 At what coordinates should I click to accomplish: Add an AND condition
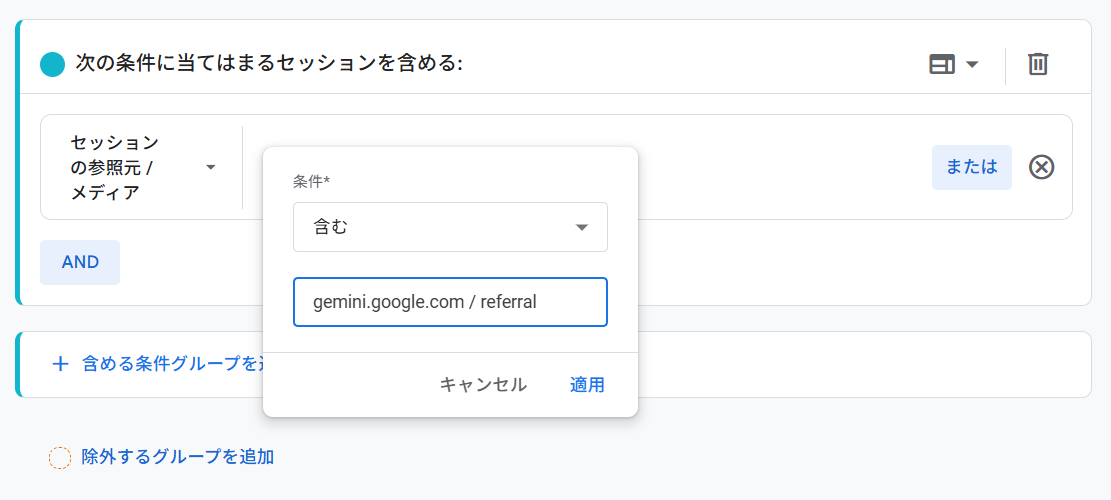80,262
